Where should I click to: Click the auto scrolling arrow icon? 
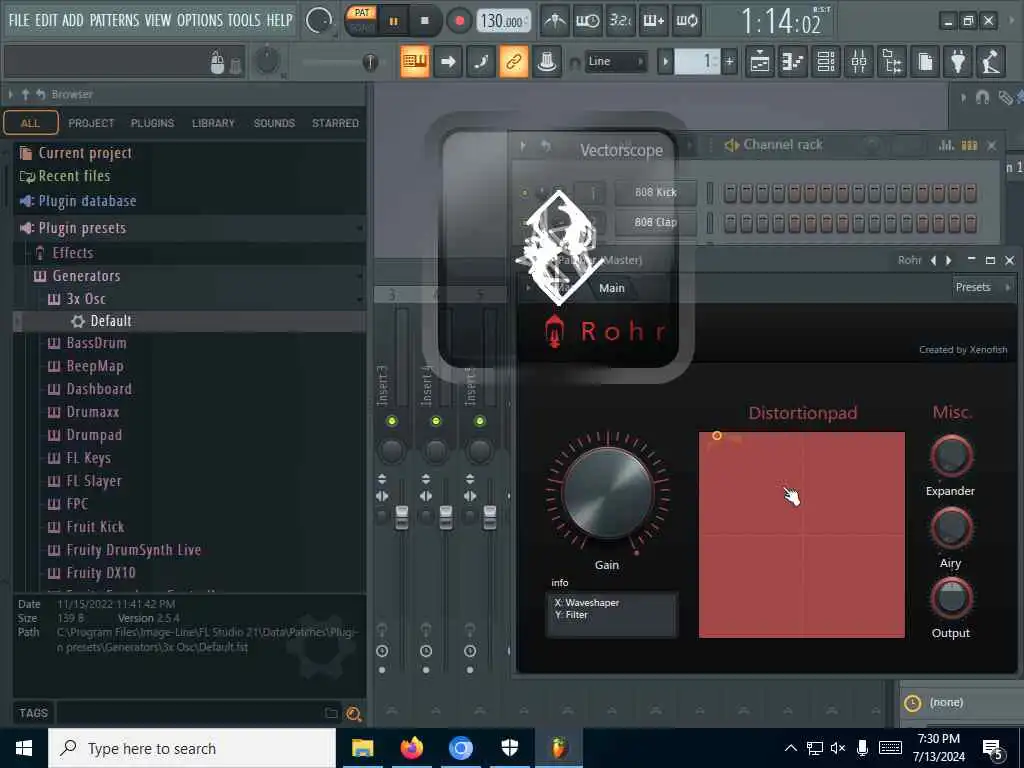(448, 62)
